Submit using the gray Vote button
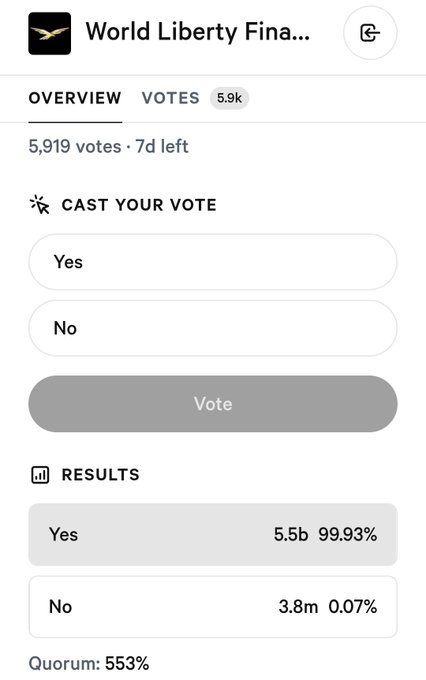The height and width of the screenshot is (680, 426). [x=213, y=404]
